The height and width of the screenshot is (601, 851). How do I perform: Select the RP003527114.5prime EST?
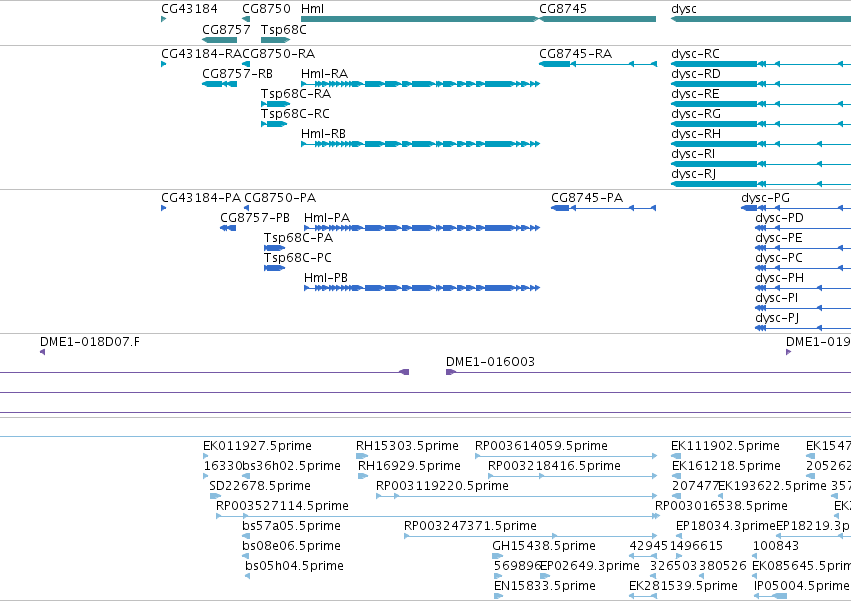[x=438, y=516]
